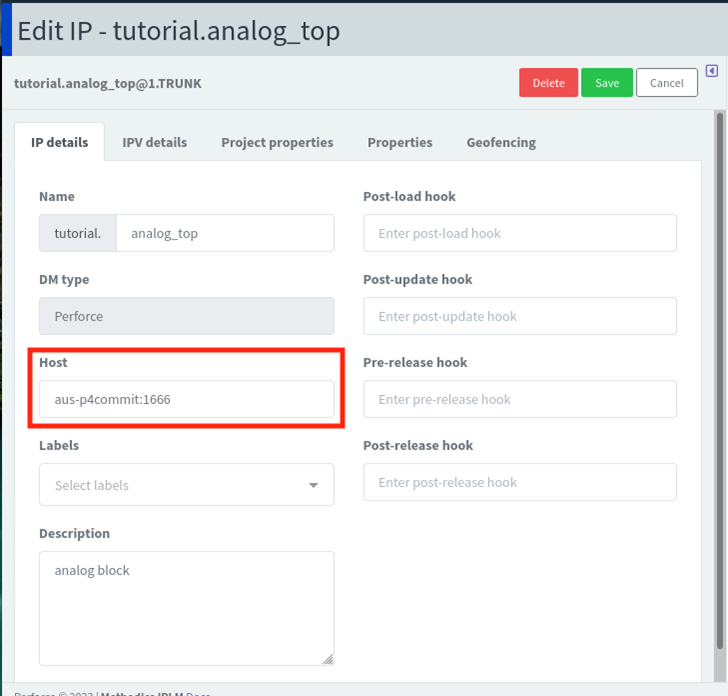Switch to the IPV details tab
The image size is (728, 696).
[154, 142]
